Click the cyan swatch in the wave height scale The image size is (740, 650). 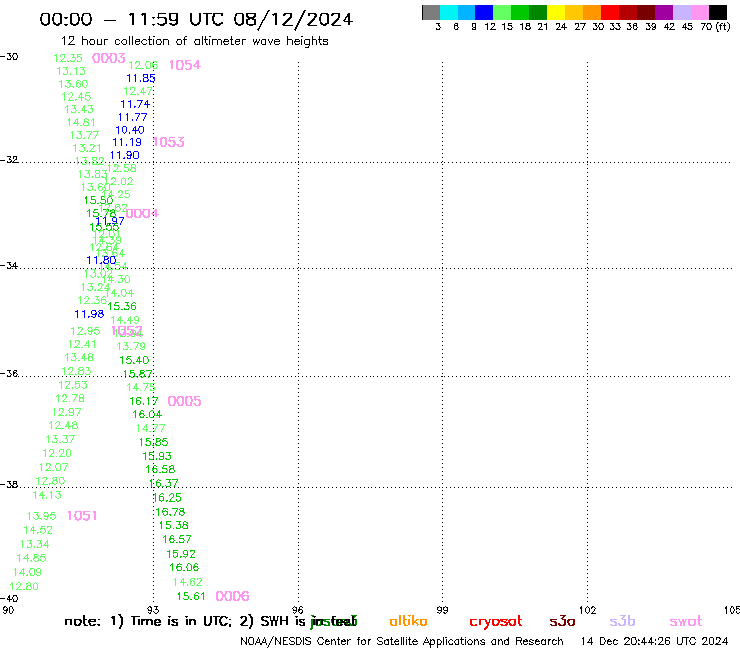point(449,12)
